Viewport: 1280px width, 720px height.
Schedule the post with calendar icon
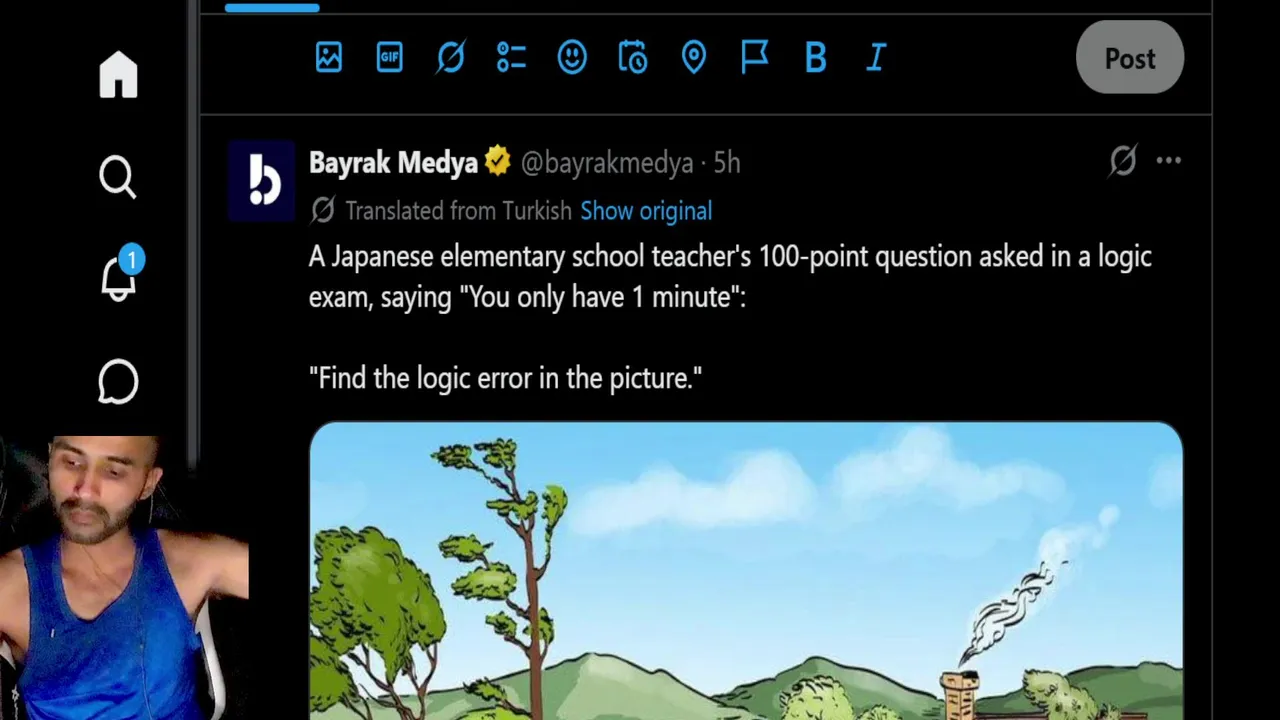tap(633, 57)
